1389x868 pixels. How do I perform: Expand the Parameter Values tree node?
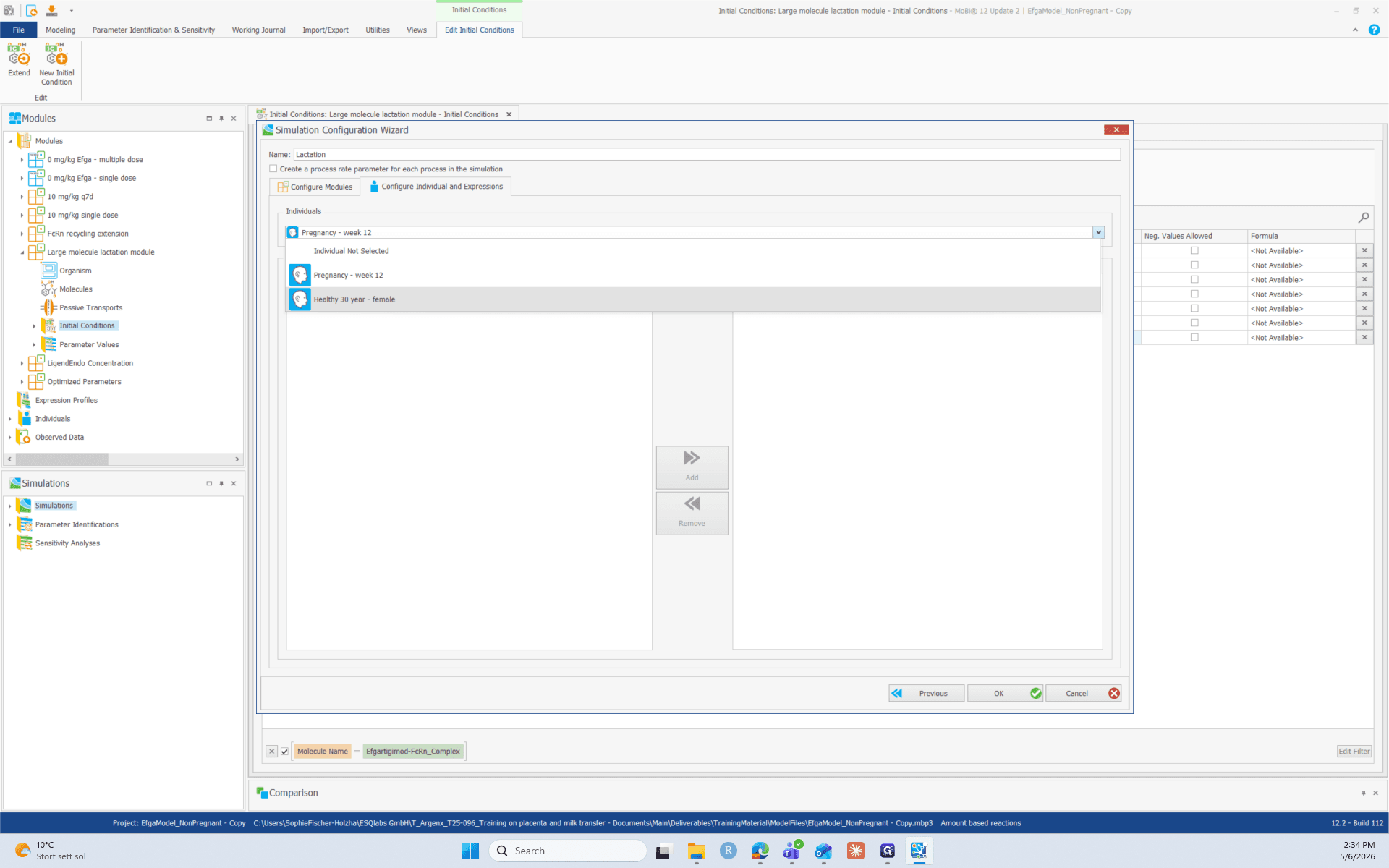pos(34,345)
